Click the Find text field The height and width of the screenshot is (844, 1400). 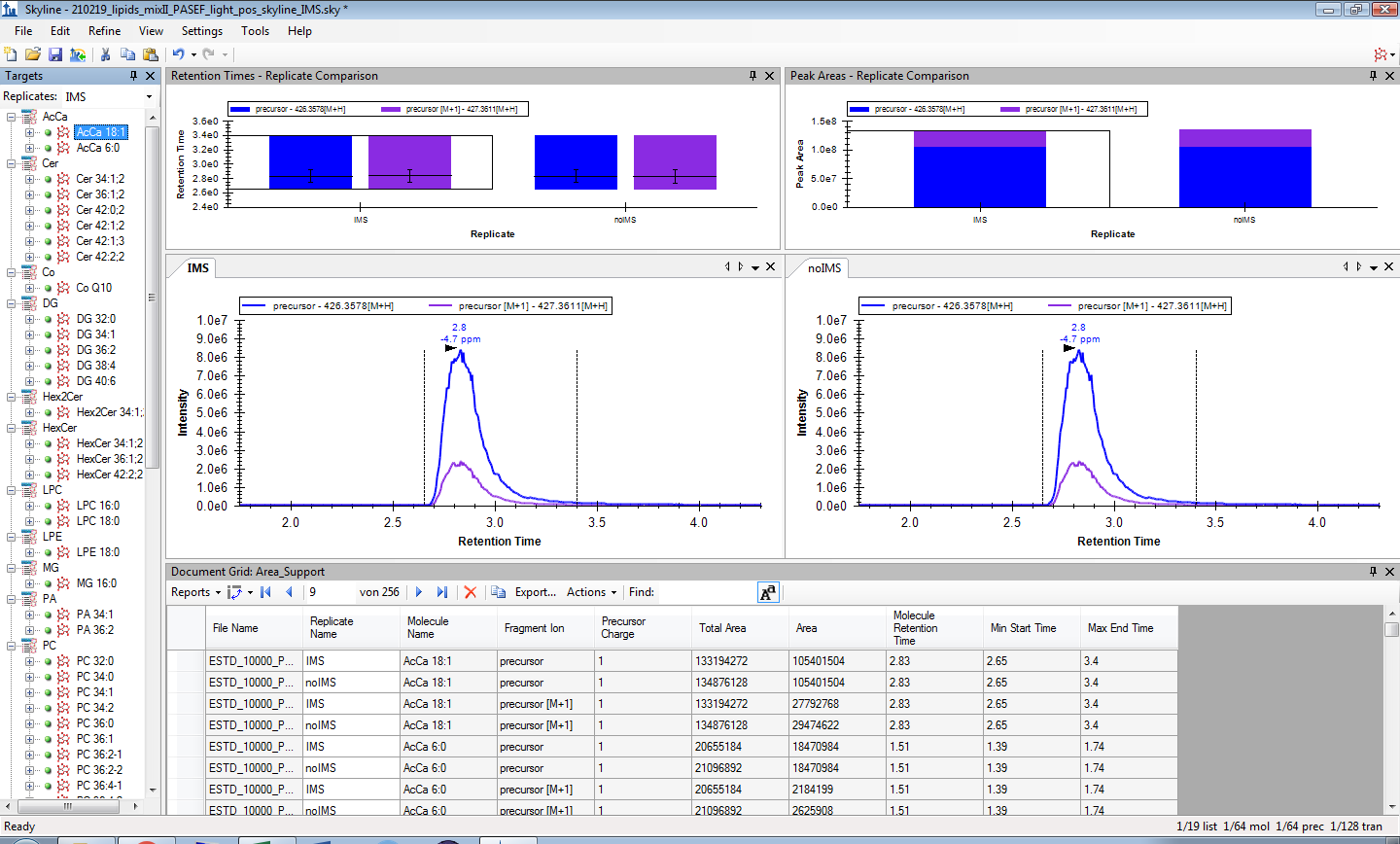click(x=705, y=592)
